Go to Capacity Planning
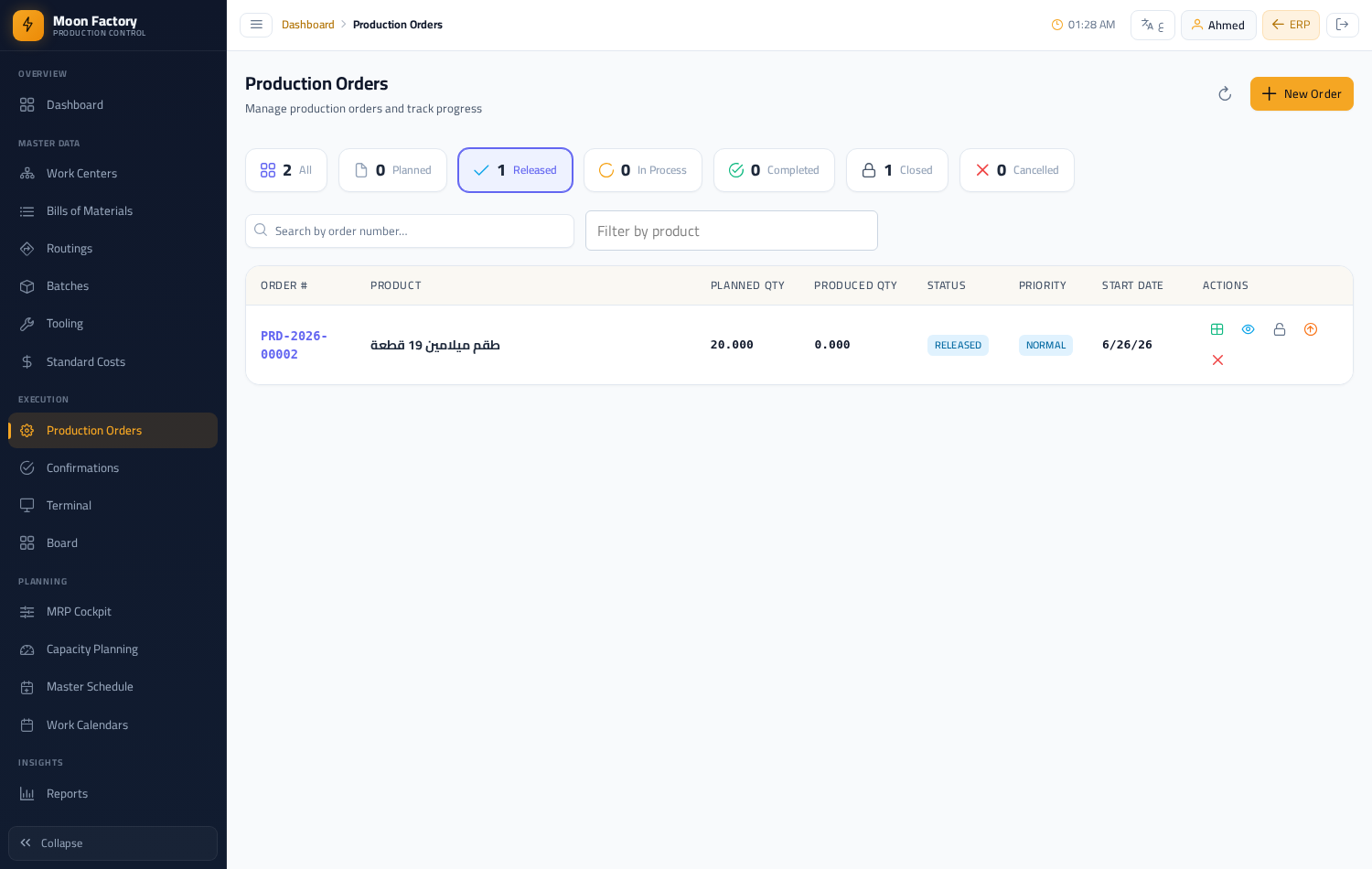 coord(113,649)
